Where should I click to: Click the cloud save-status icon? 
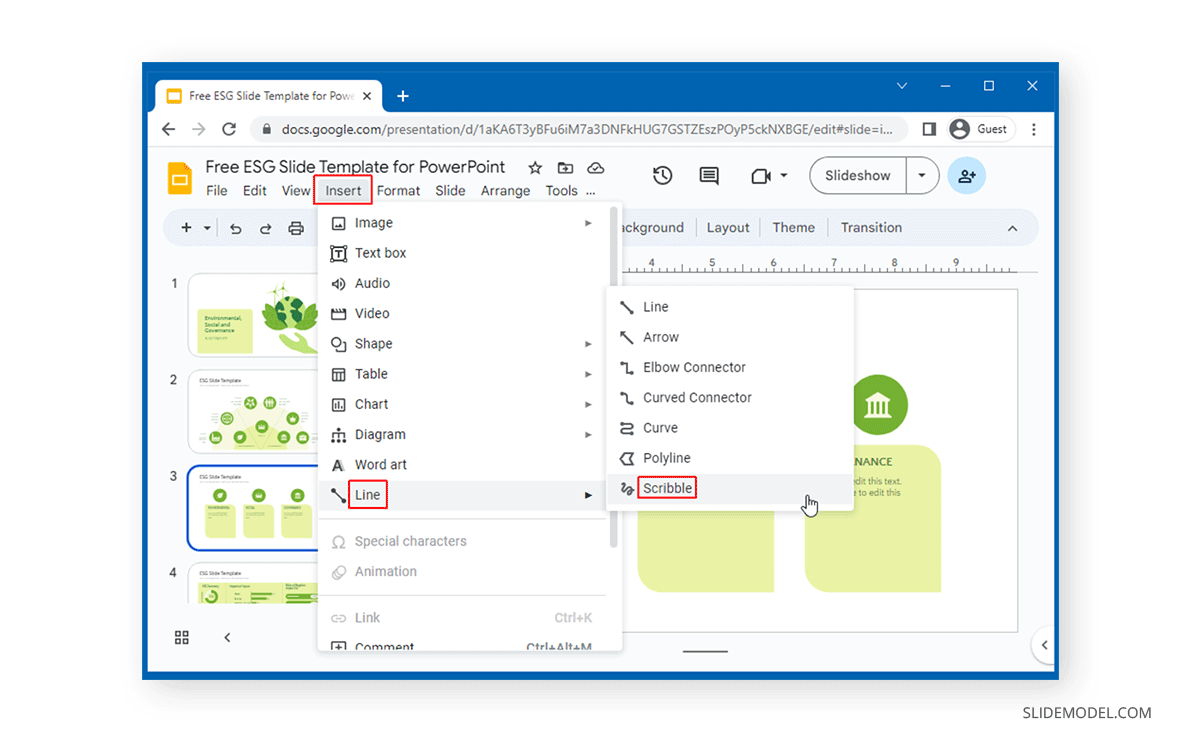pos(594,167)
